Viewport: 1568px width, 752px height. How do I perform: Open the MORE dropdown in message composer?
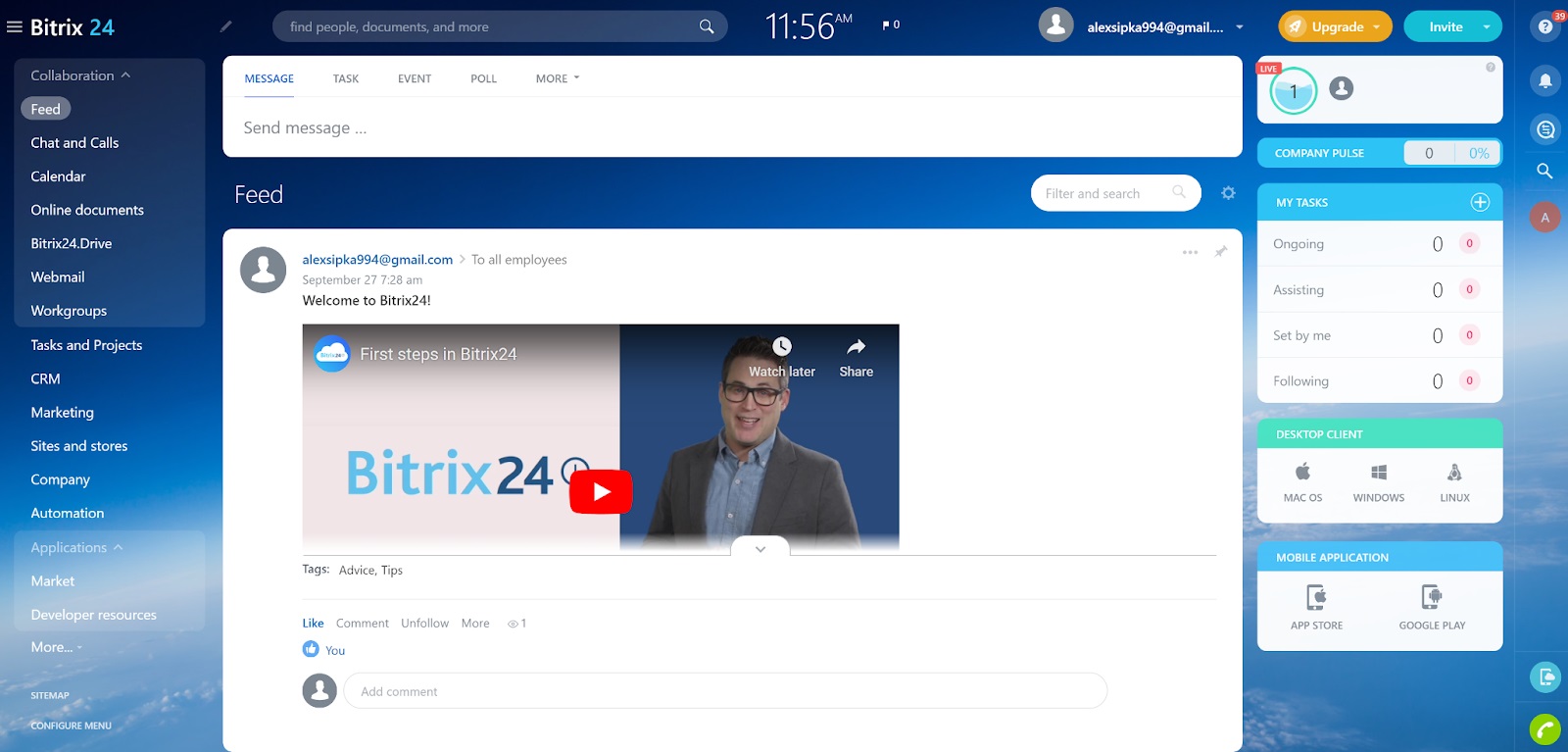coord(557,78)
